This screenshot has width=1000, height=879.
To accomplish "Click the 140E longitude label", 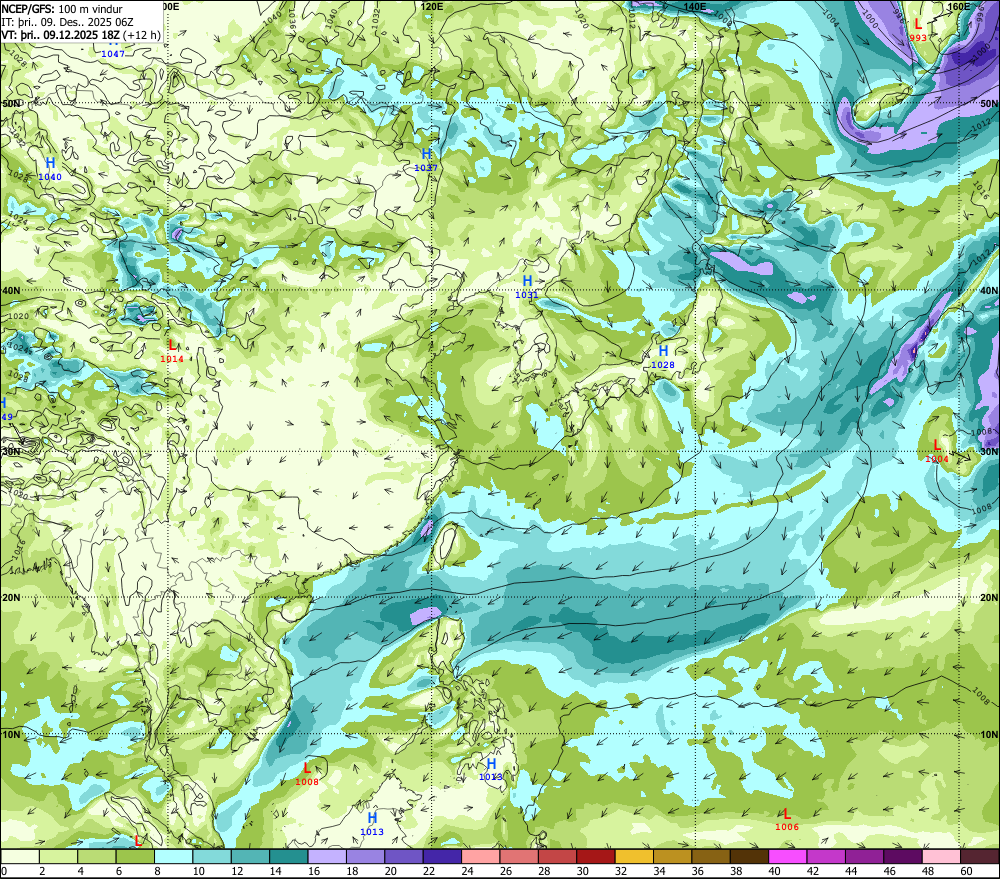I will 695,6.
